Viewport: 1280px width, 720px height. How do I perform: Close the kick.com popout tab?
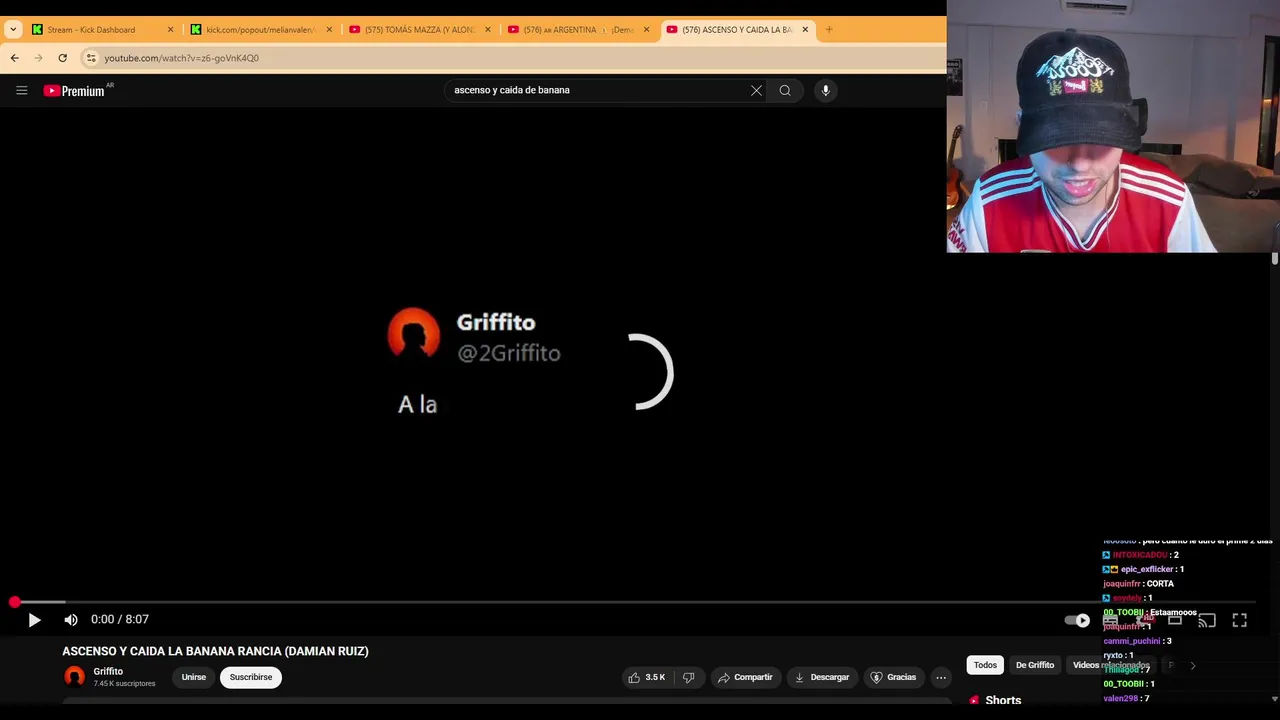point(329,30)
